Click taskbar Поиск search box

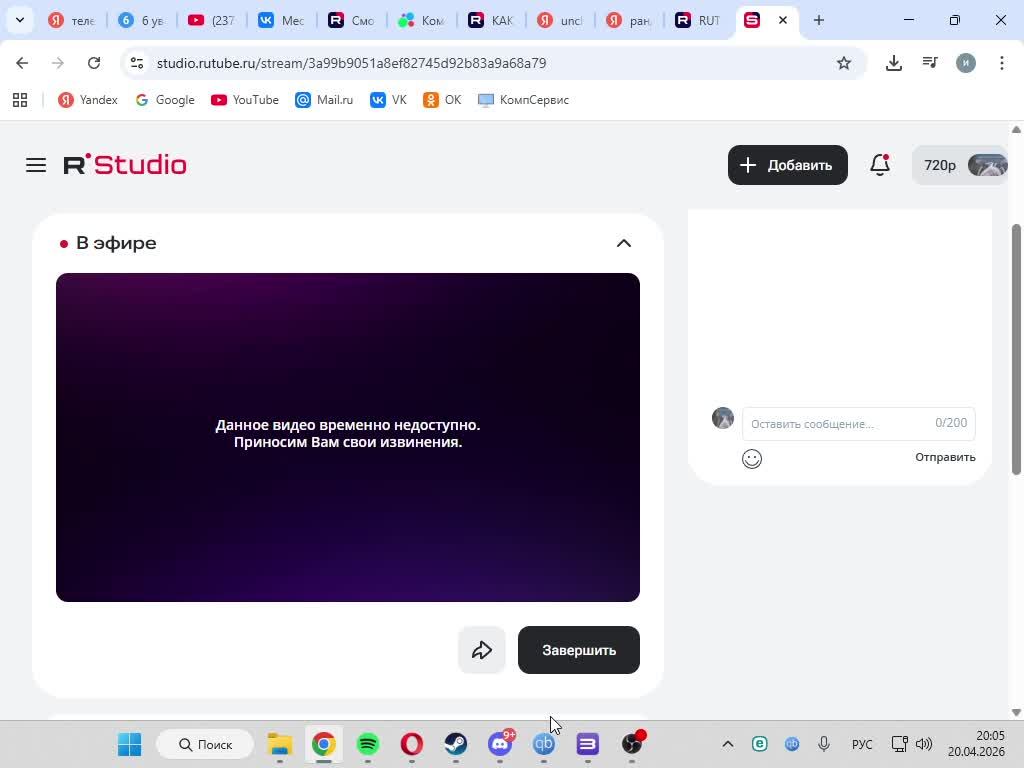pos(205,744)
